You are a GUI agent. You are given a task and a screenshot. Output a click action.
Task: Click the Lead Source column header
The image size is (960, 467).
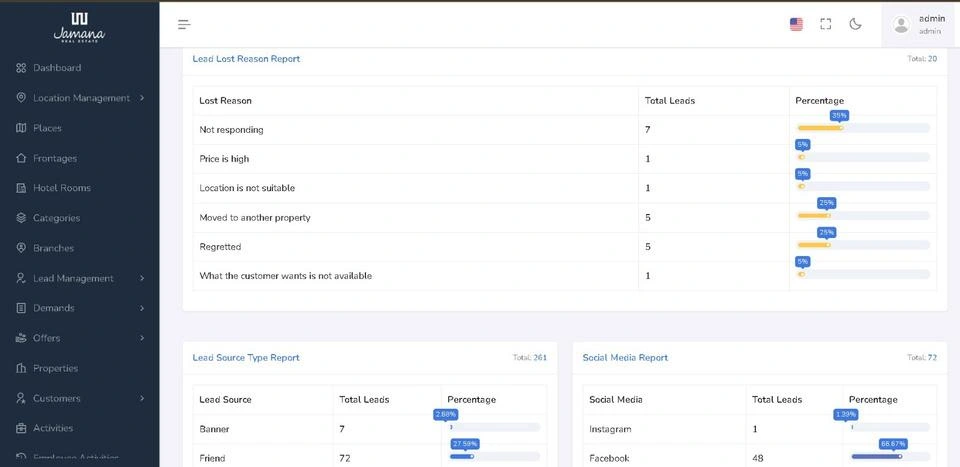coord(225,400)
